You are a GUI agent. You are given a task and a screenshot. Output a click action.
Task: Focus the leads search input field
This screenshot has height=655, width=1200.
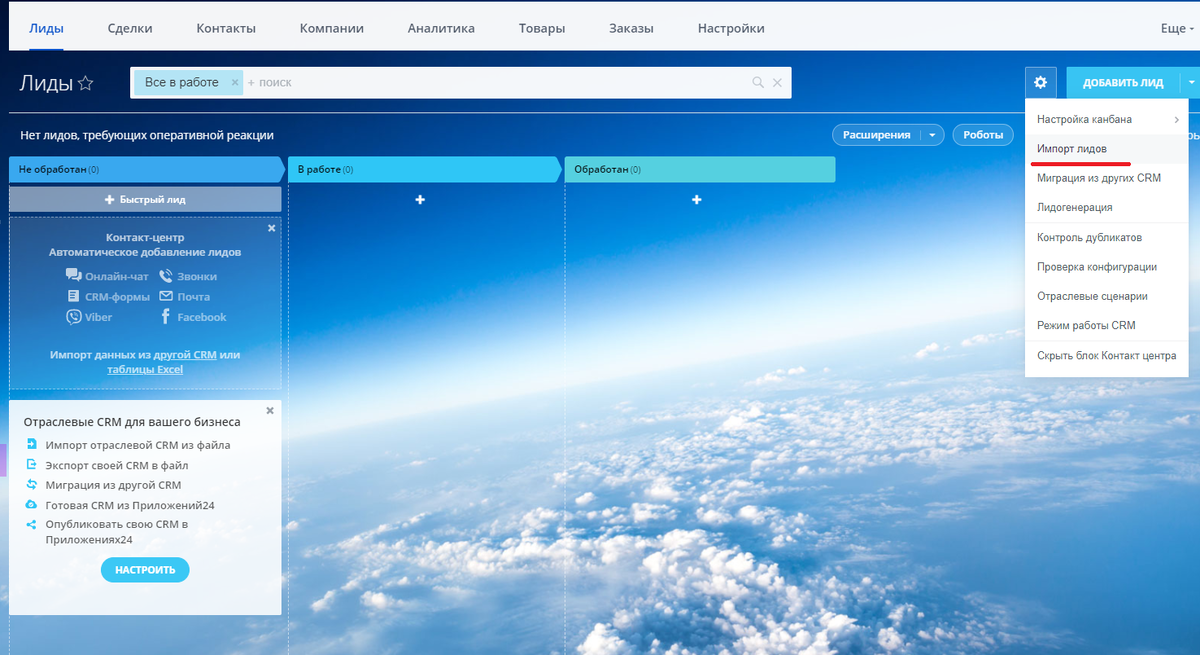coord(495,82)
